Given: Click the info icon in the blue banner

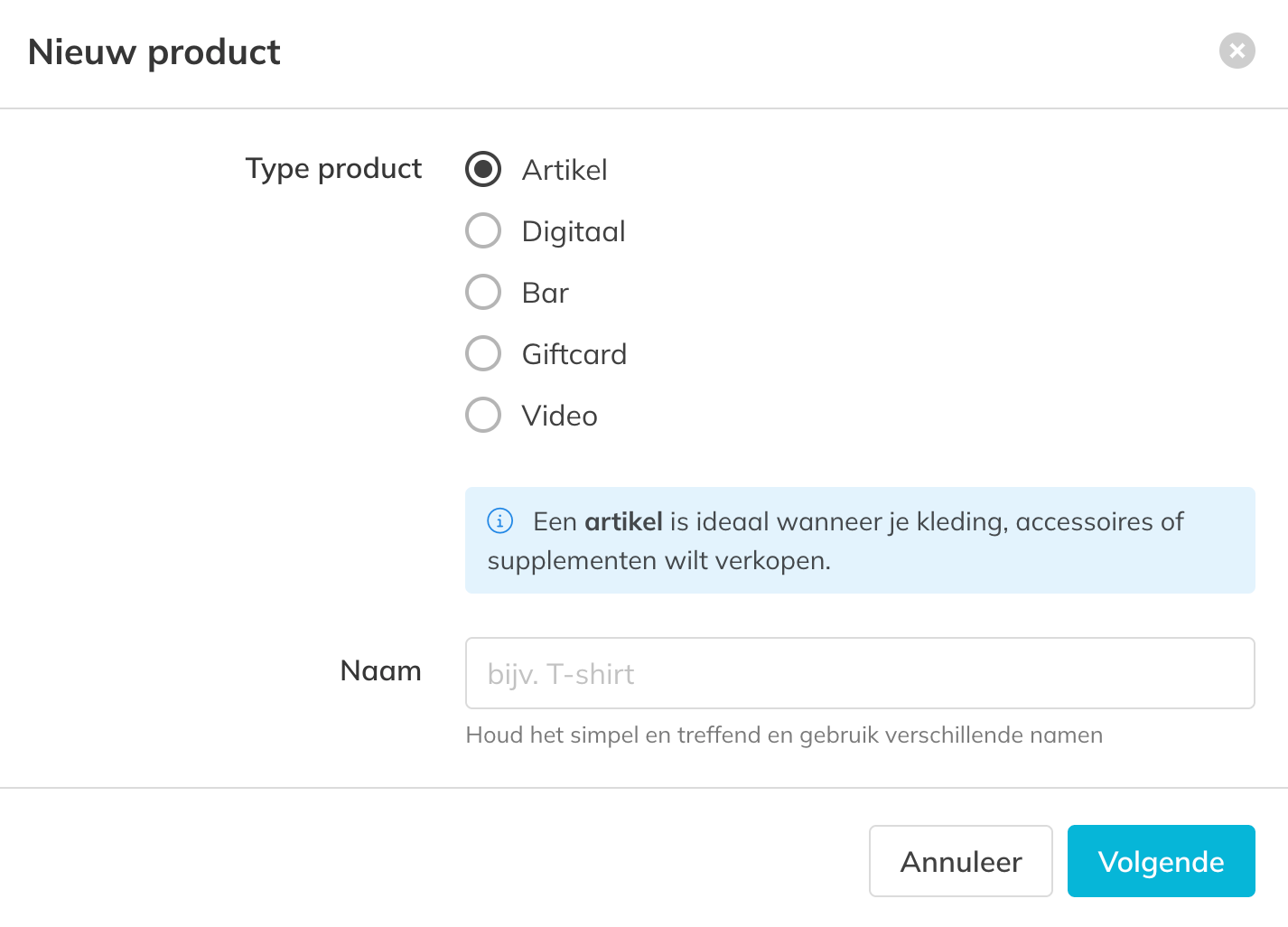Looking at the screenshot, I should 499,521.
